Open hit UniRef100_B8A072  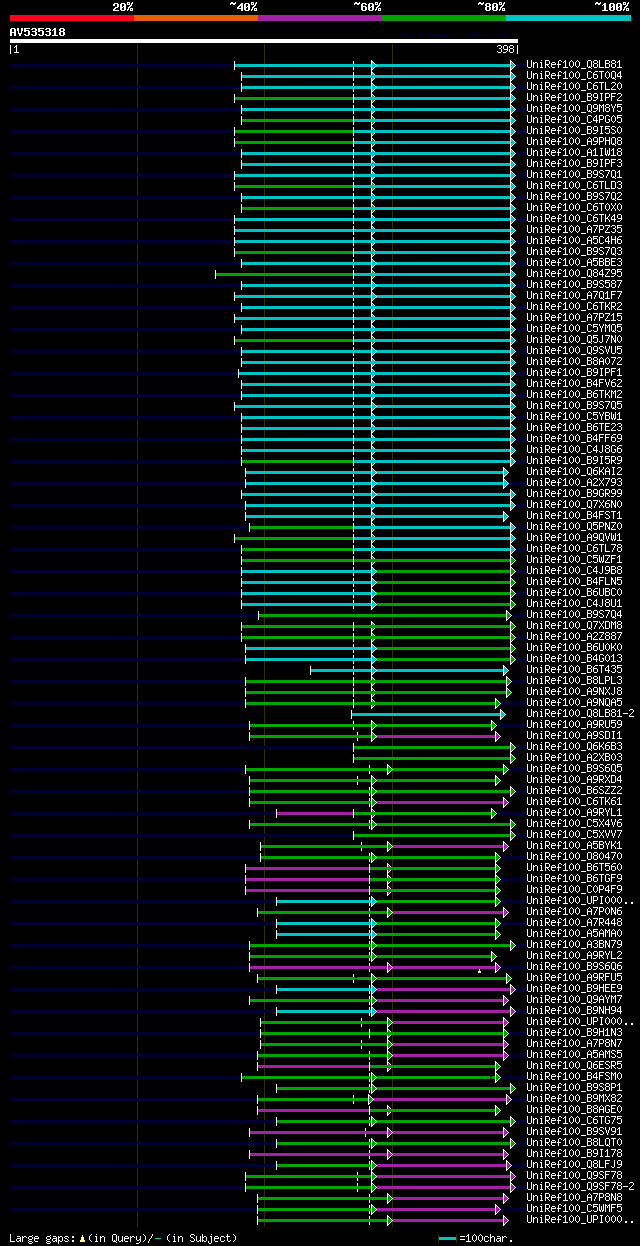tap(574, 361)
